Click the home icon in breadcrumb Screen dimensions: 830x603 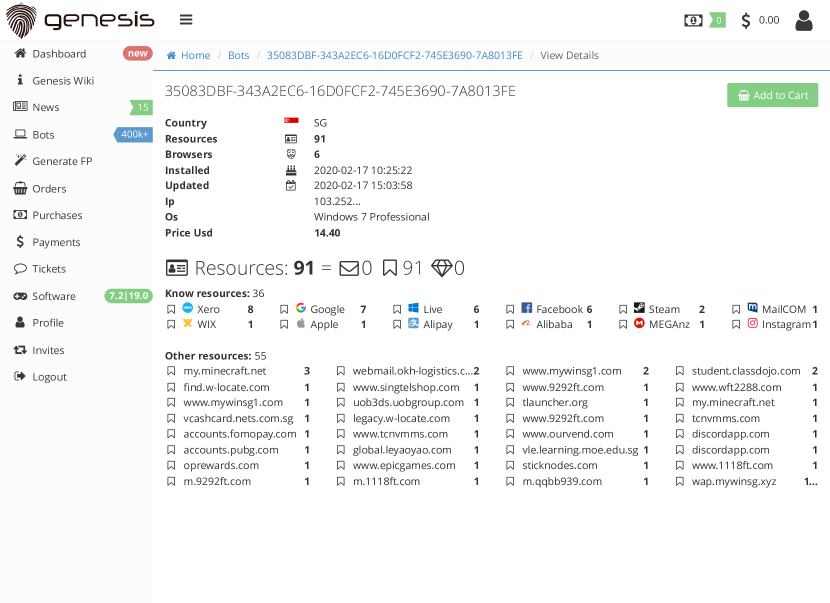(x=171, y=55)
